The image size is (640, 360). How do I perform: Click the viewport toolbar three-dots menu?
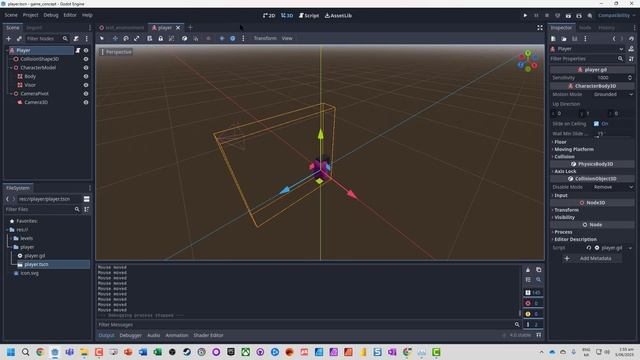pyautogui.click(x=243, y=38)
